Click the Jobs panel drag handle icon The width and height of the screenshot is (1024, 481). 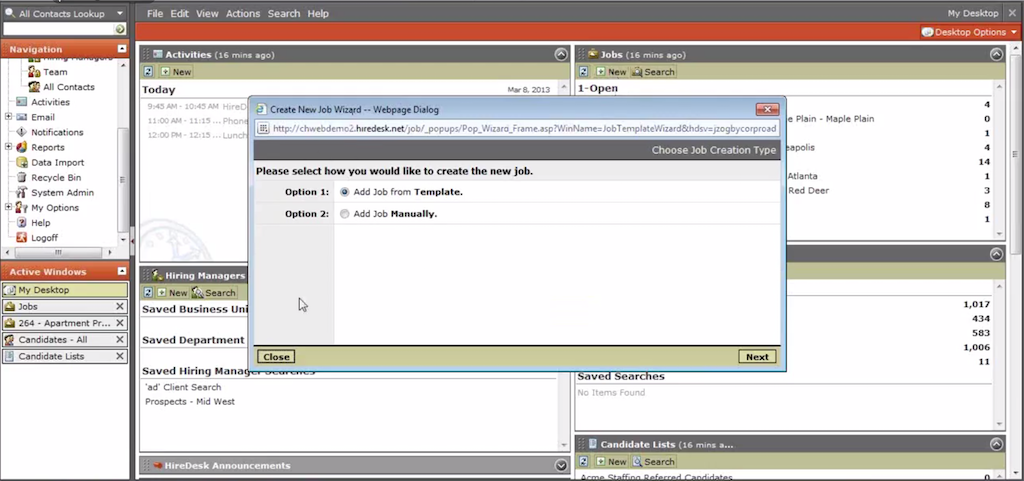point(581,55)
